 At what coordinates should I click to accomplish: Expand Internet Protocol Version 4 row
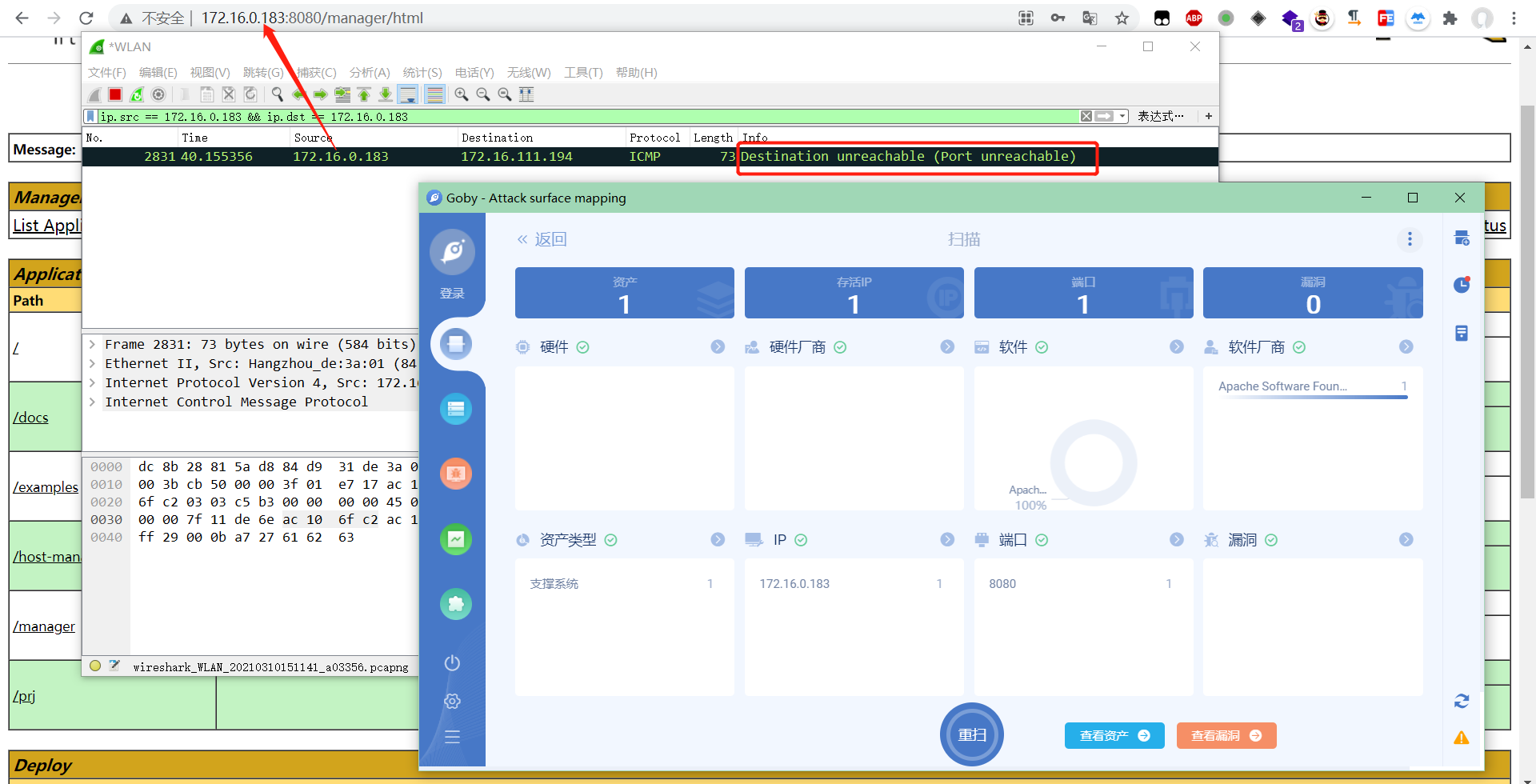92,383
